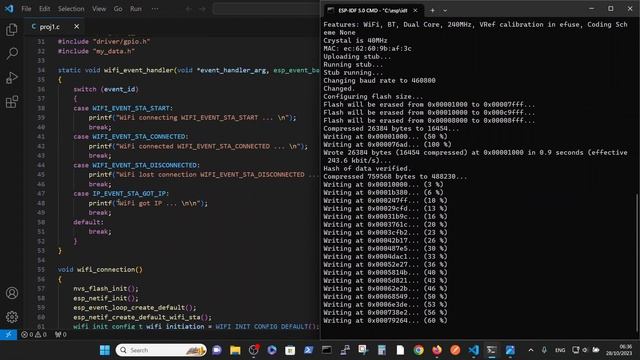Switch to VS Code from taskbar

tap(473, 350)
